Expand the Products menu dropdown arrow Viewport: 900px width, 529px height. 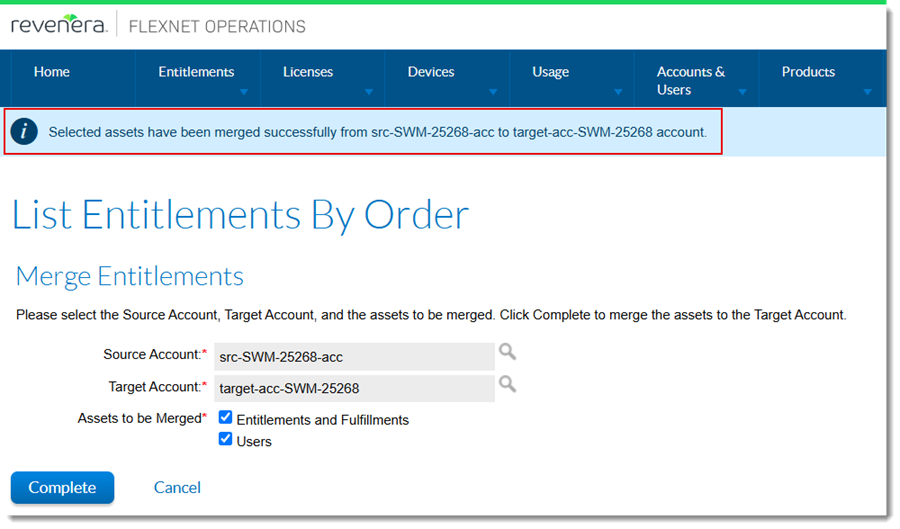(867, 92)
